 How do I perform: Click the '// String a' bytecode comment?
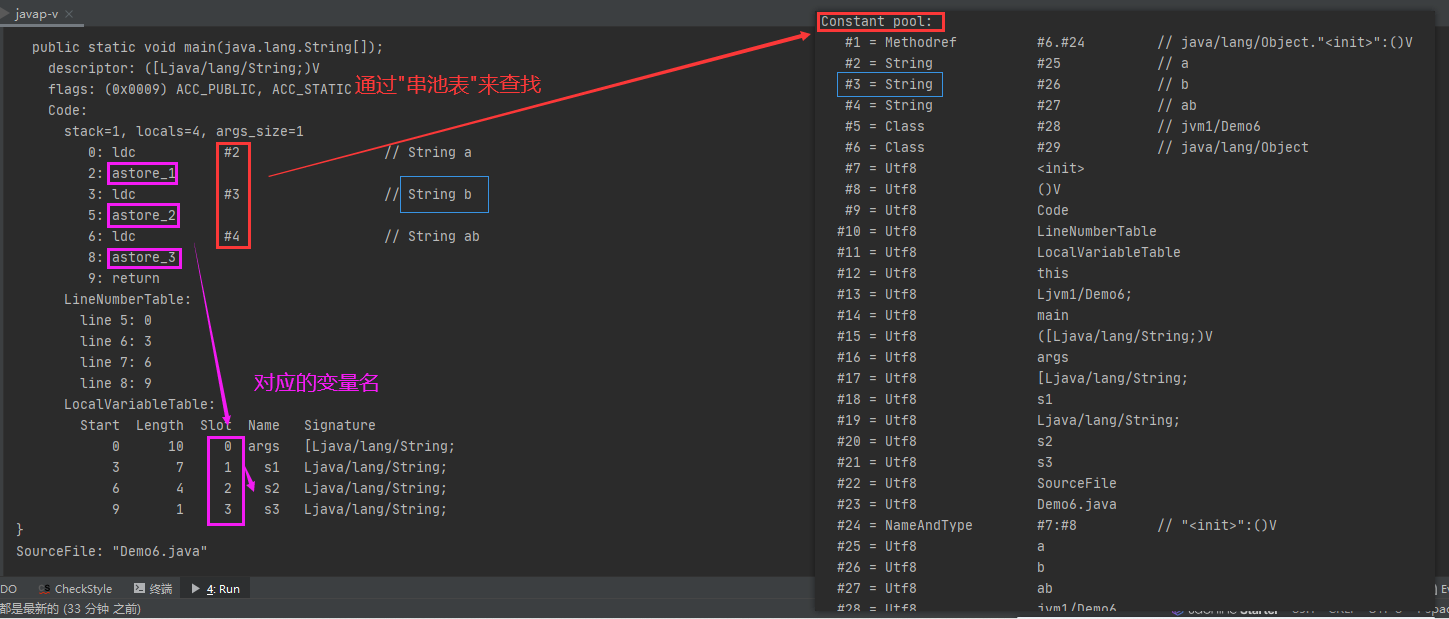[428, 152]
